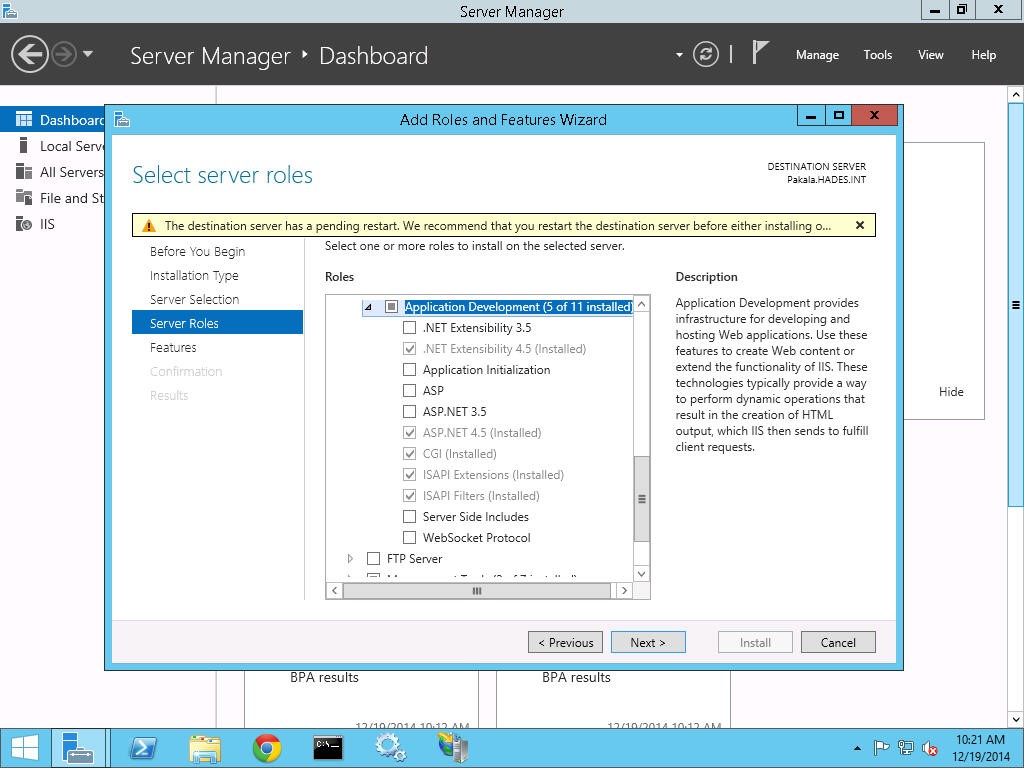Image resolution: width=1024 pixels, height=768 pixels.
Task: Tick the FTP Server checkbox
Action: (374, 558)
